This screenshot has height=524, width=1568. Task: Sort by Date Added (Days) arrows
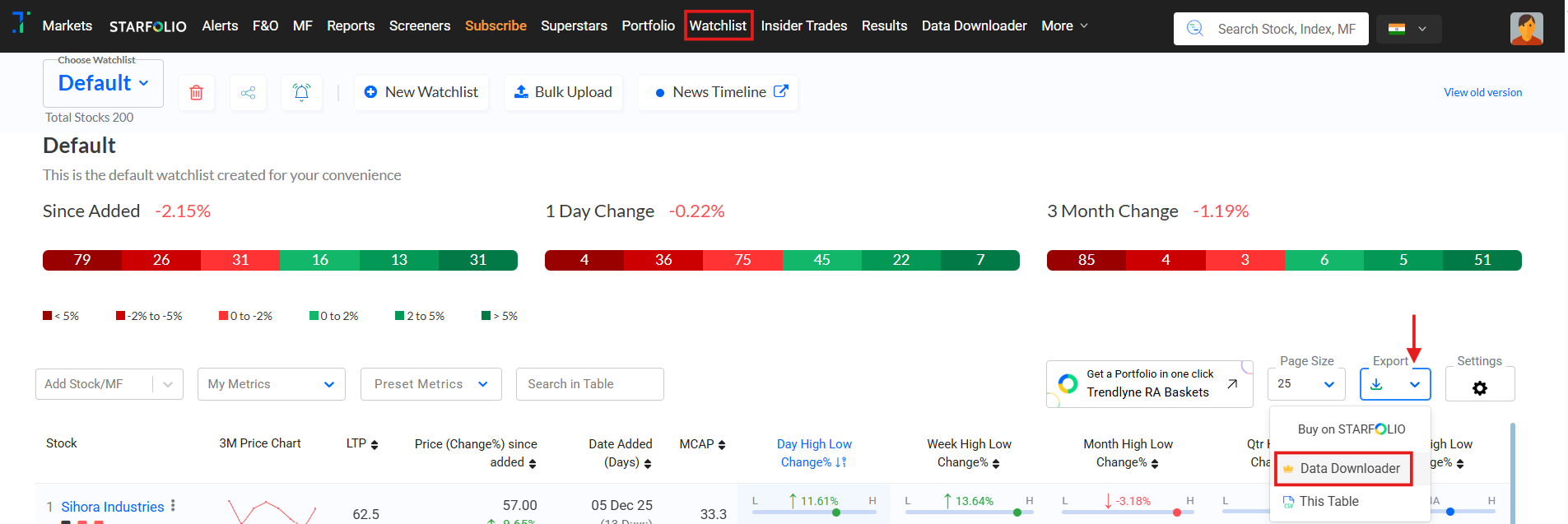(648, 463)
